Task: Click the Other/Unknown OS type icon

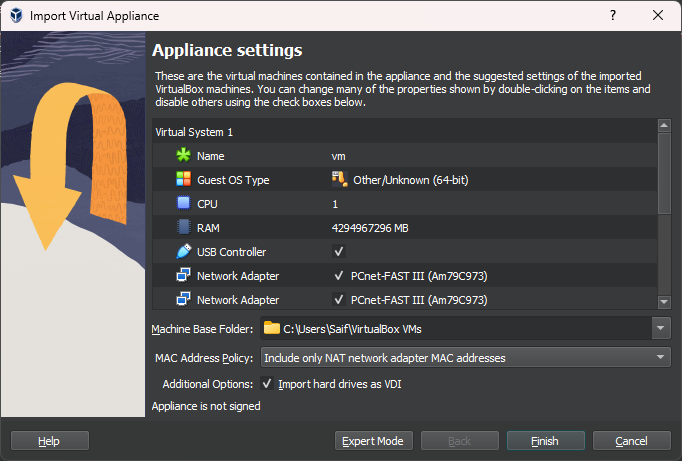Action: [340, 179]
